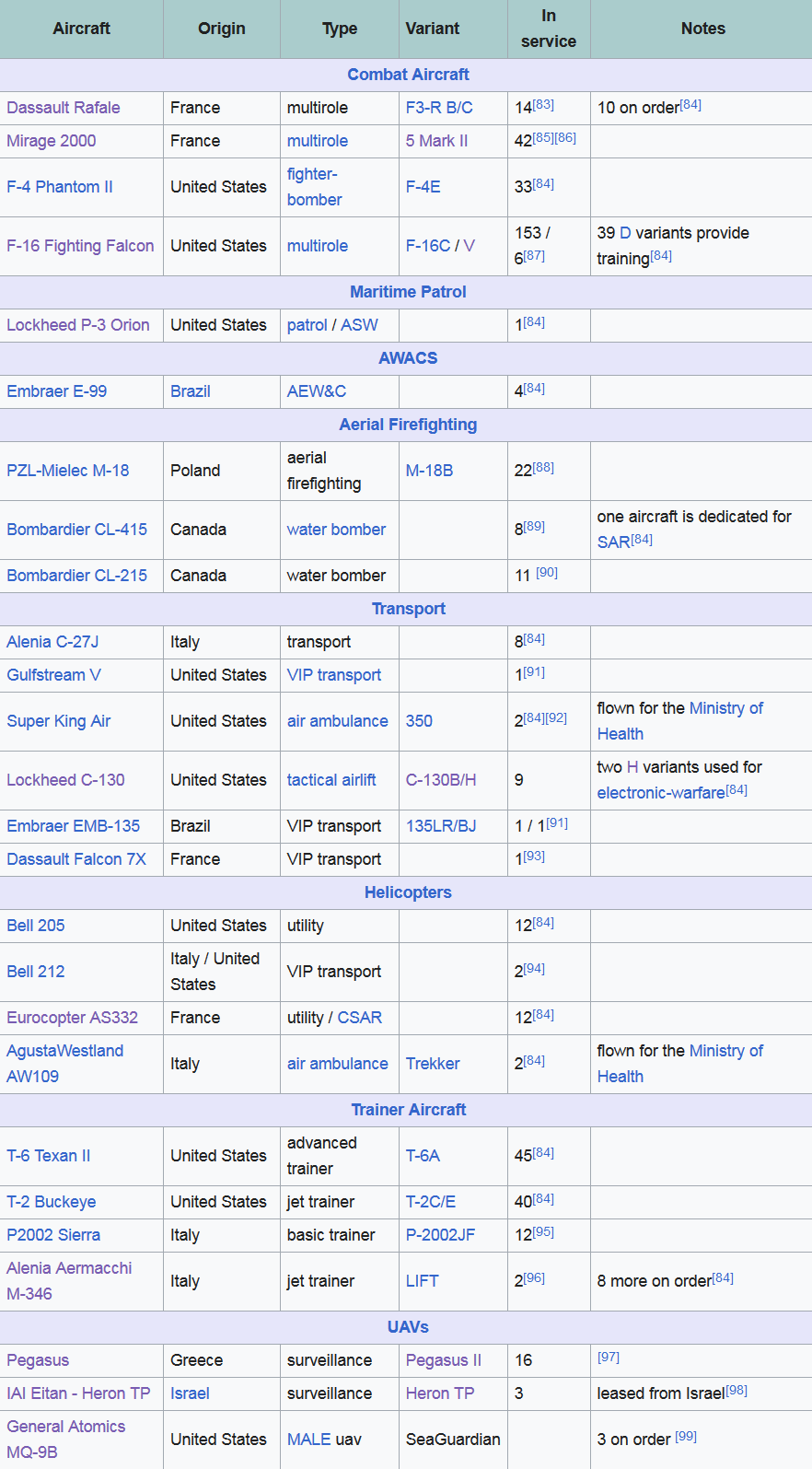Click the Pegasus II variant link

point(444,1360)
